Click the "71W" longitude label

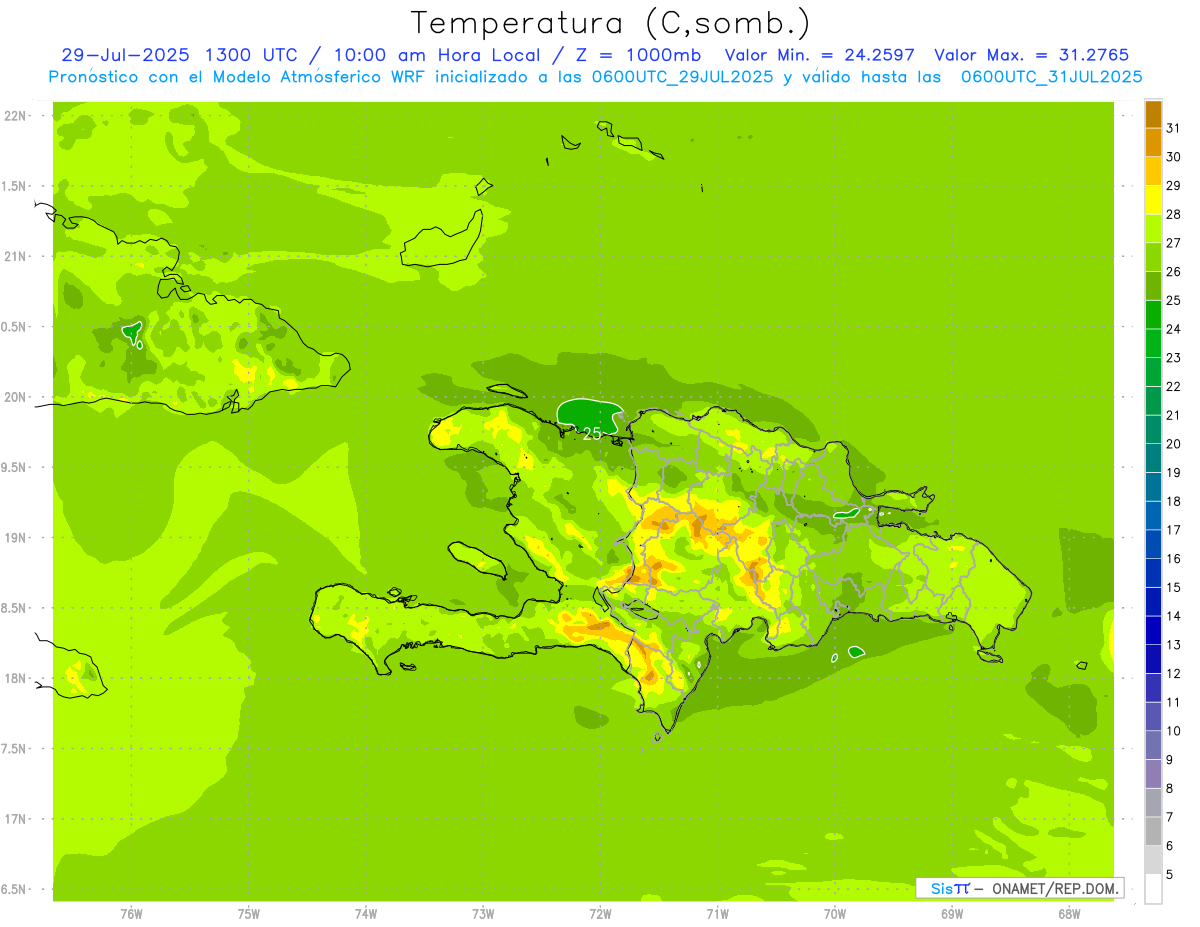pyautogui.click(x=717, y=914)
